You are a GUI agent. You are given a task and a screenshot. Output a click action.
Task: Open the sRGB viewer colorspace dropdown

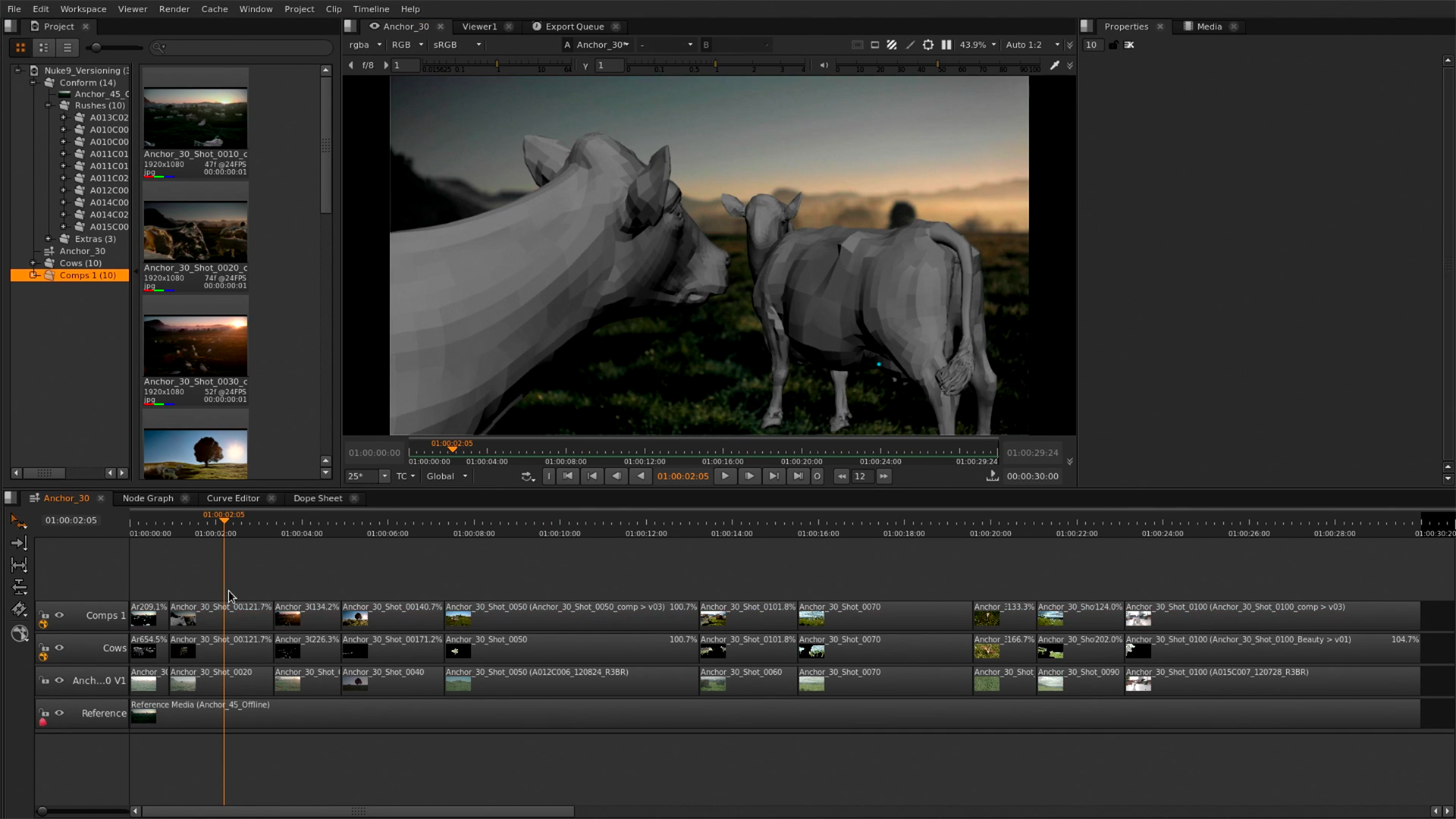(x=455, y=45)
